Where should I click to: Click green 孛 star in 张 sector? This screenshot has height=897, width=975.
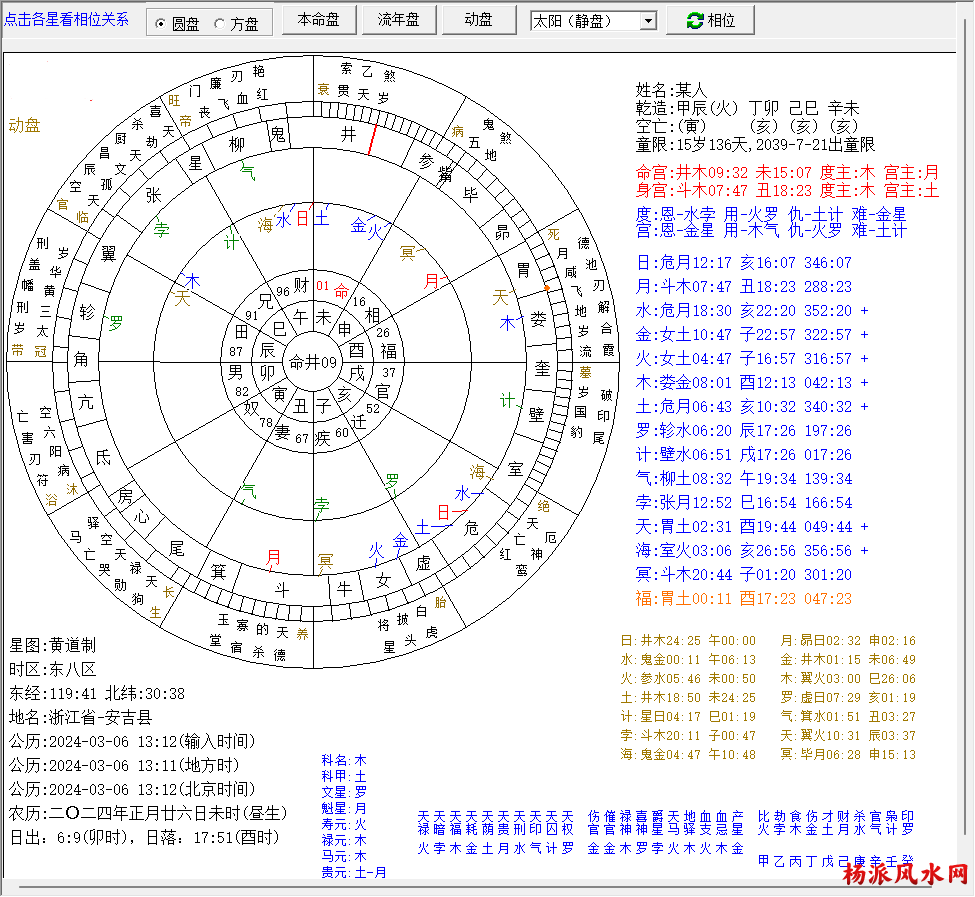coord(161,230)
